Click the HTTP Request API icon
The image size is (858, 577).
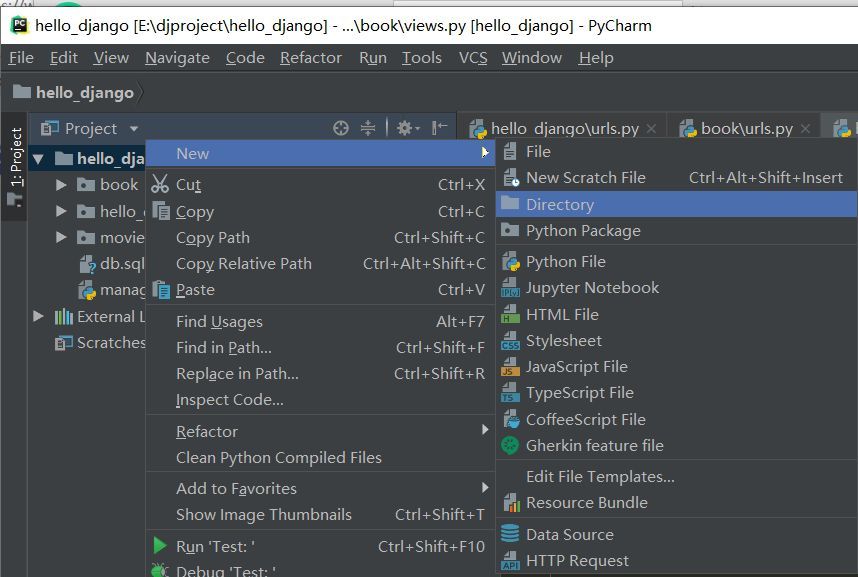pos(510,561)
